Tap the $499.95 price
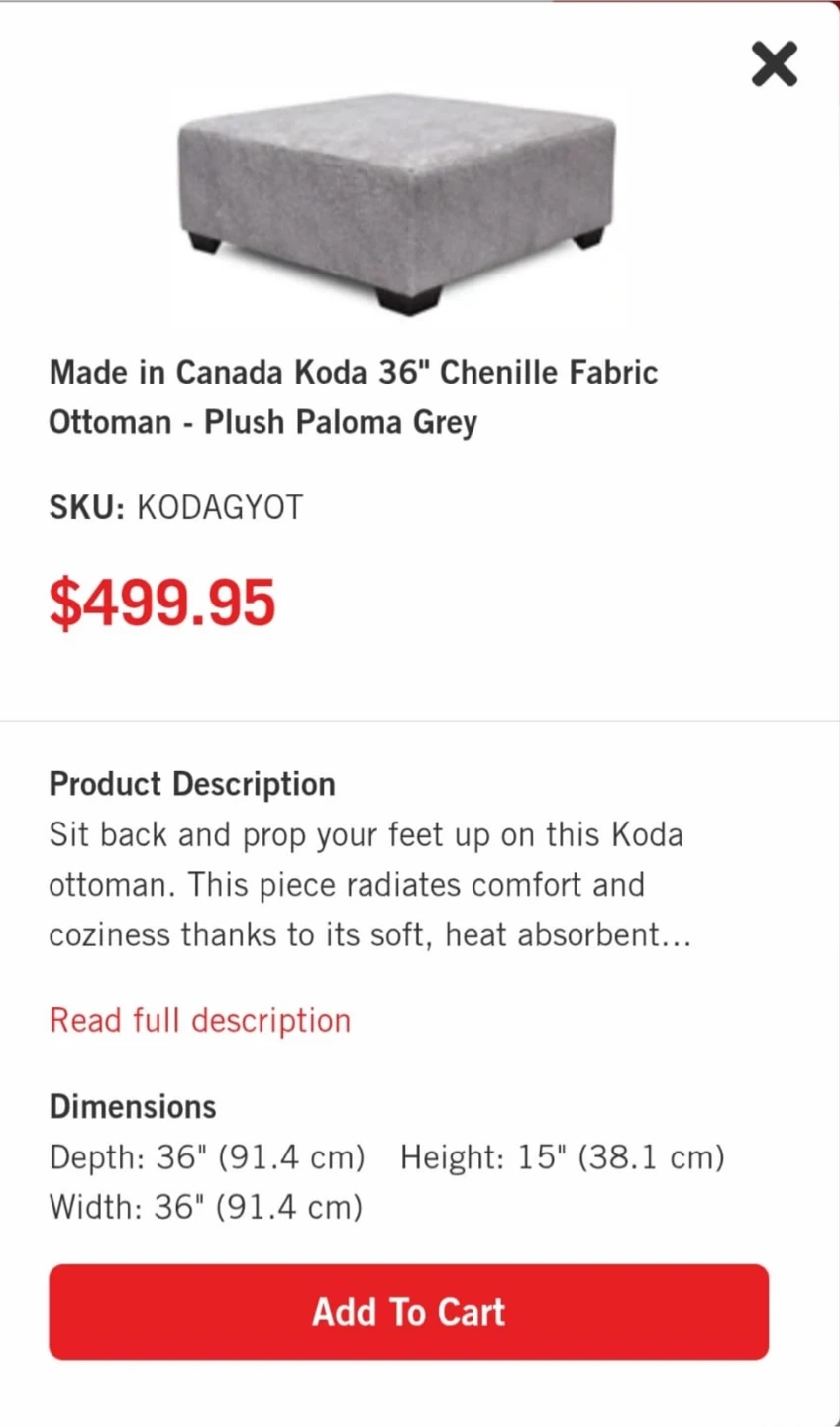The image size is (840, 1427). click(162, 603)
